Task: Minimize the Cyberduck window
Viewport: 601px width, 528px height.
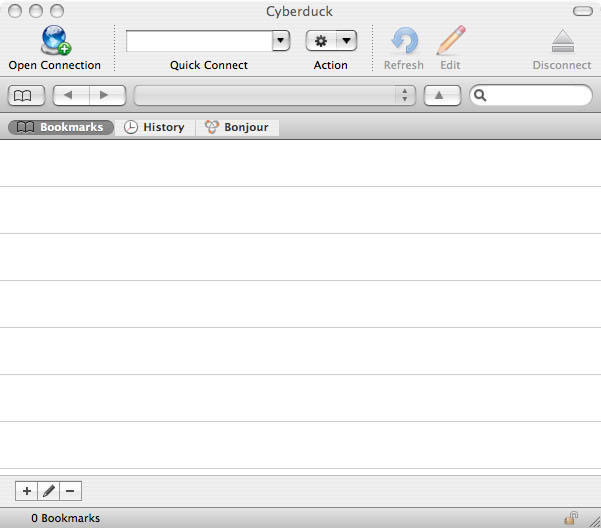Action: pos(36,11)
